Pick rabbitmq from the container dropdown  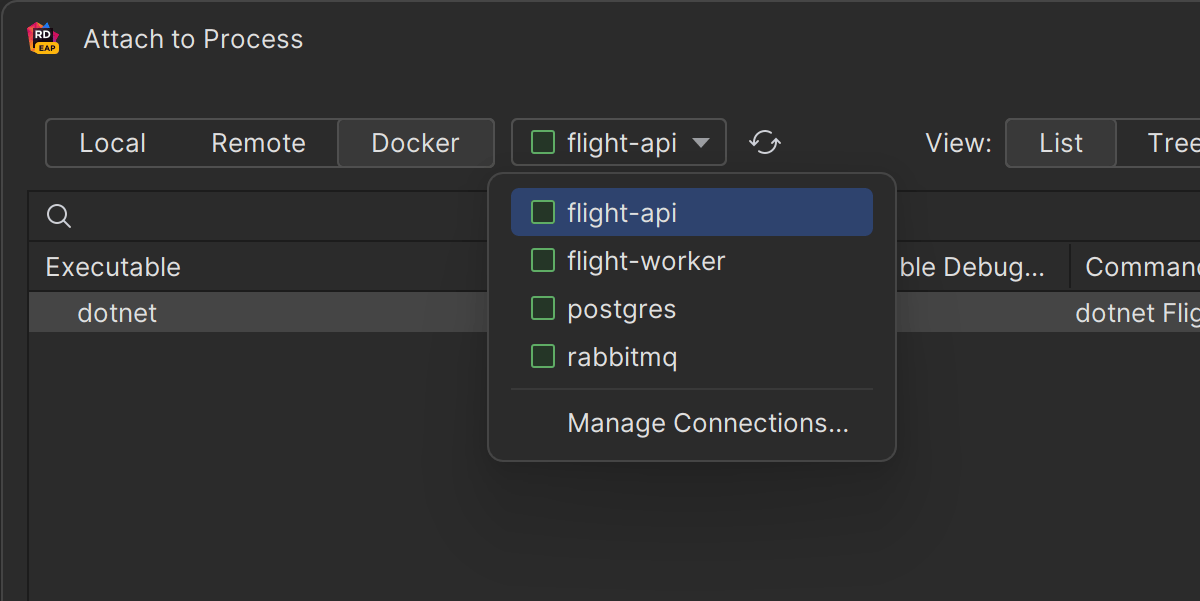[x=621, y=357]
